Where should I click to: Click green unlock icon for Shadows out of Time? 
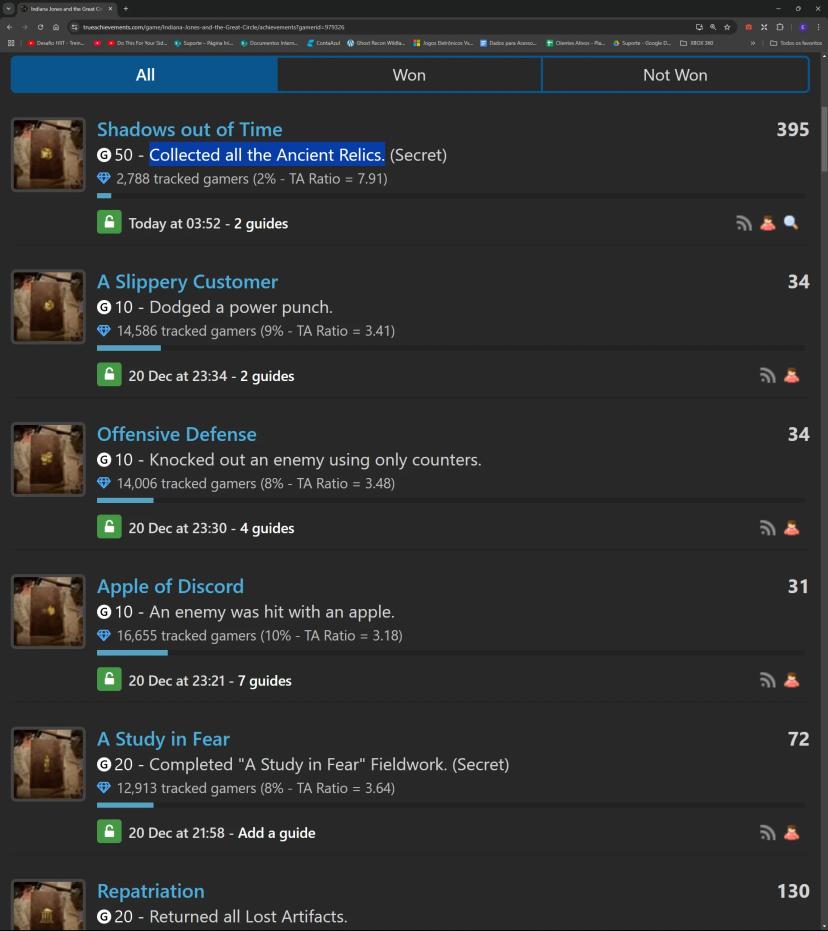pyautogui.click(x=109, y=223)
